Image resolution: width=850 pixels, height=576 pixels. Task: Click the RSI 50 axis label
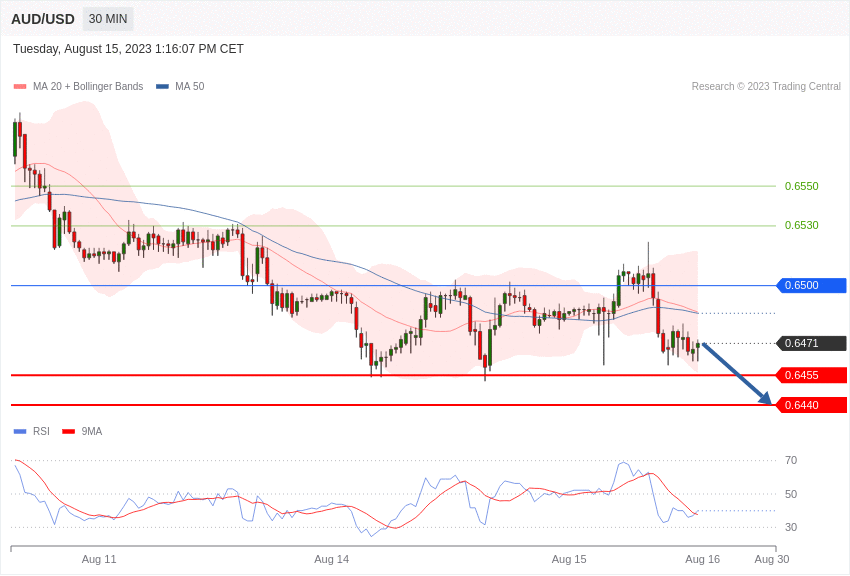point(791,494)
